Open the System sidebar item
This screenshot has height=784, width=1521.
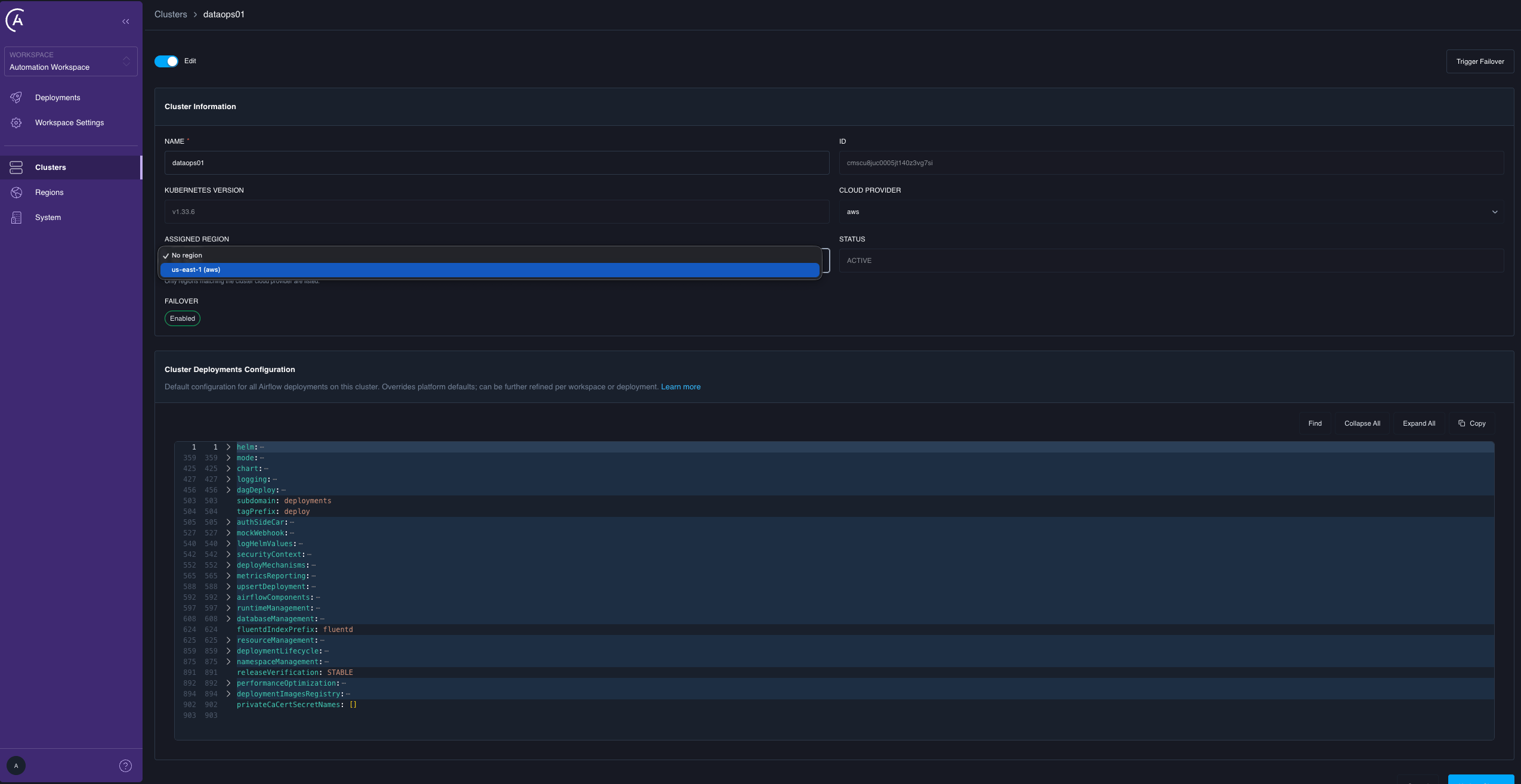point(71,218)
